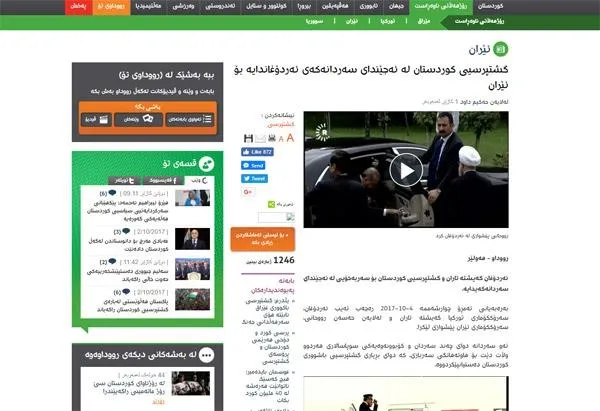The height and width of the screenshot is (411, 600).
Task: Open the بیروڕا menu item
Action: click(304, 7)
